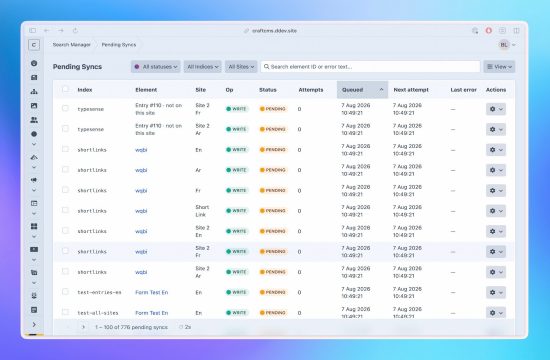The image size is (550, 360).
Task: Open actions gear for typesense Site 2 Fr row
Action: point(496,109)
